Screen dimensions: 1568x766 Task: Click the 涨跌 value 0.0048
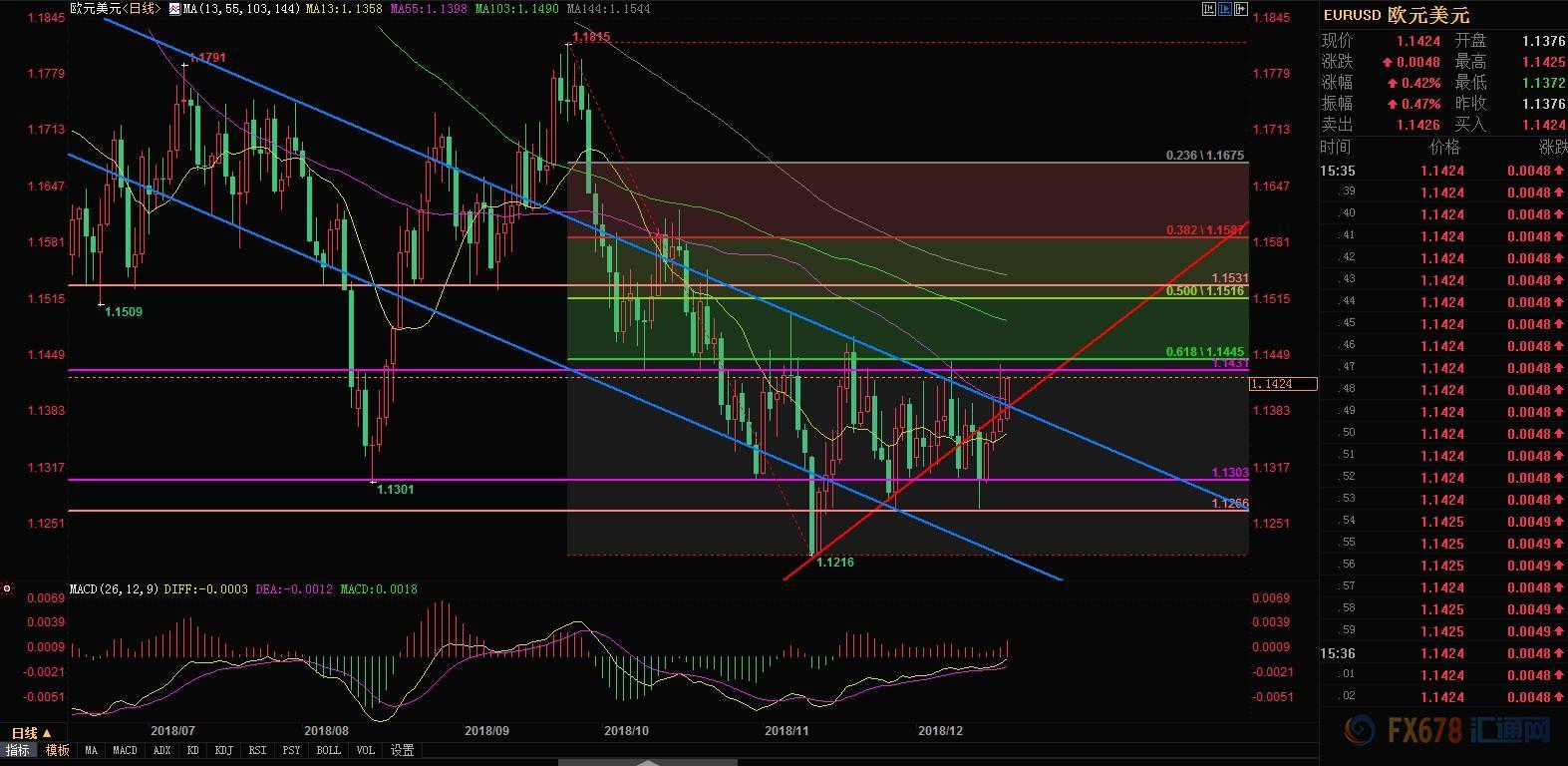(1417, 62)
